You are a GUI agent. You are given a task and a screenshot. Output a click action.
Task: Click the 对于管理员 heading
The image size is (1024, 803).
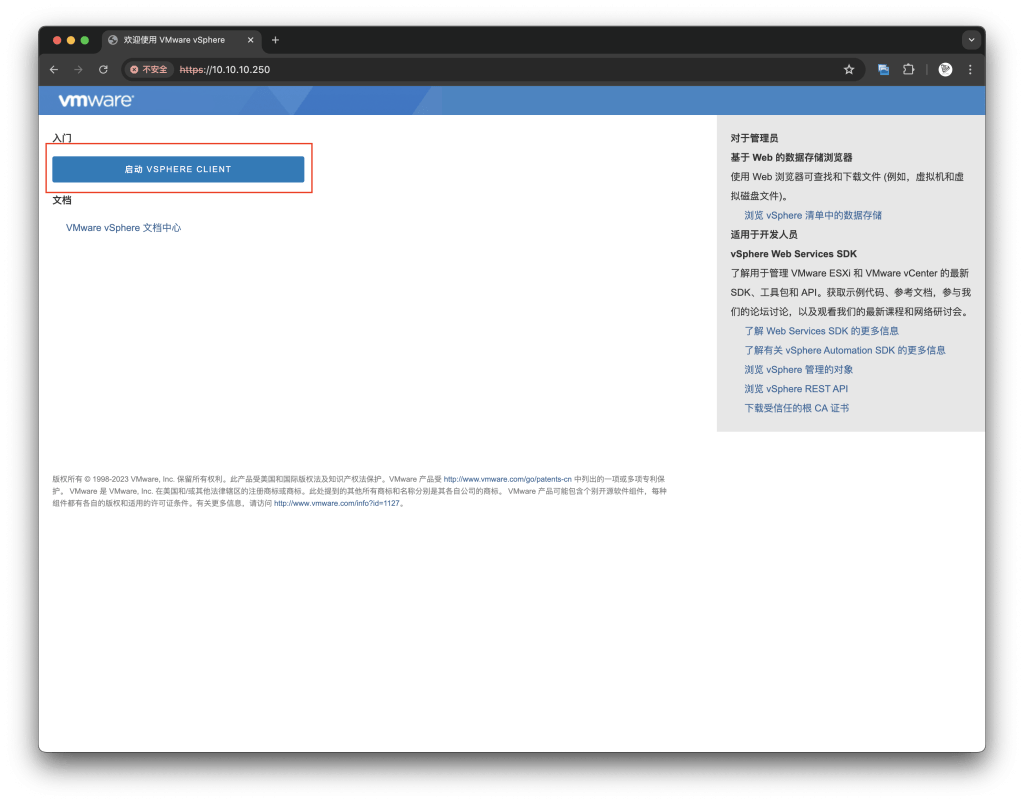pyautogui.click(x=754, y=138)
